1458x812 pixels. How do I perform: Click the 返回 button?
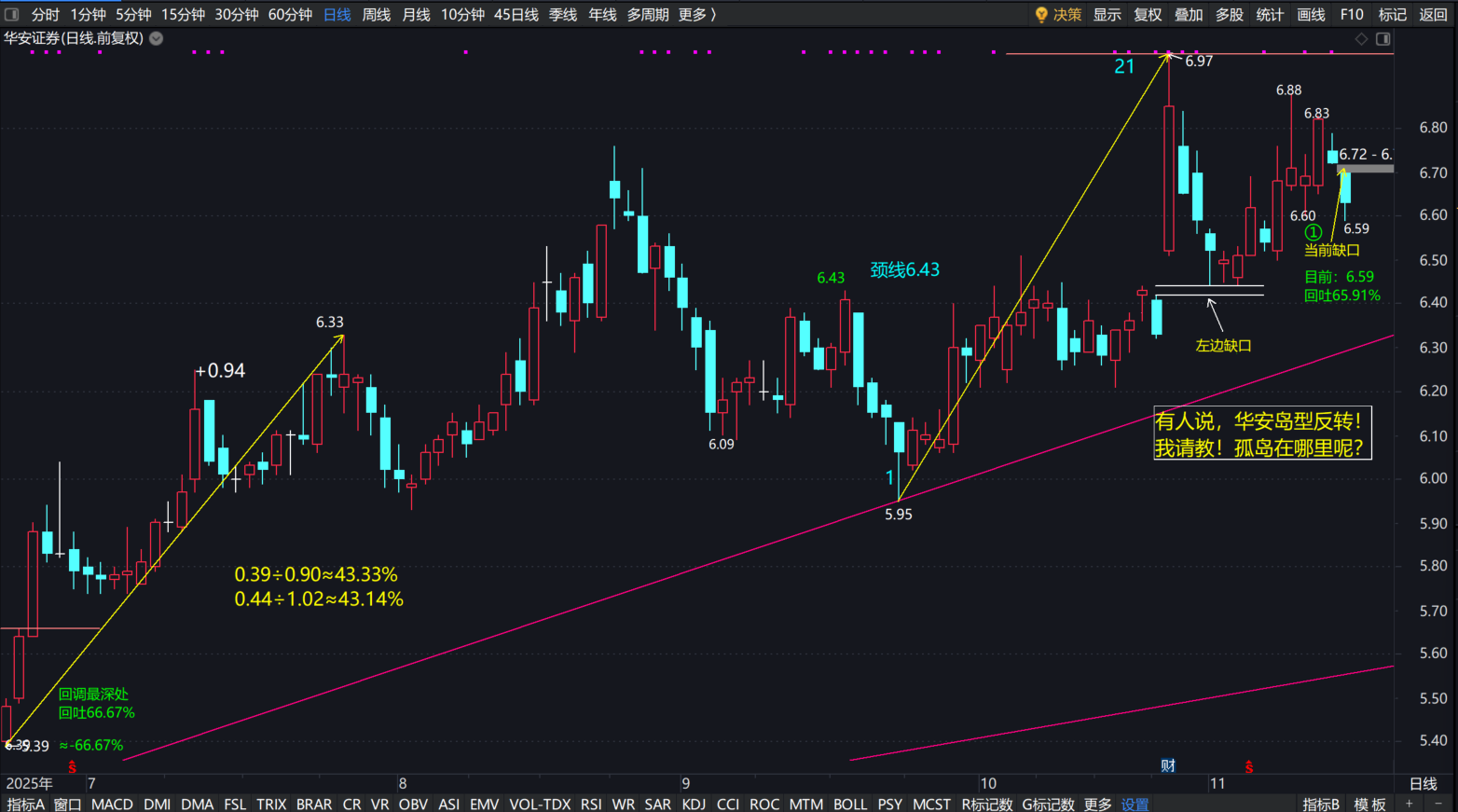pyautogui.click(x=1433, y=14)
